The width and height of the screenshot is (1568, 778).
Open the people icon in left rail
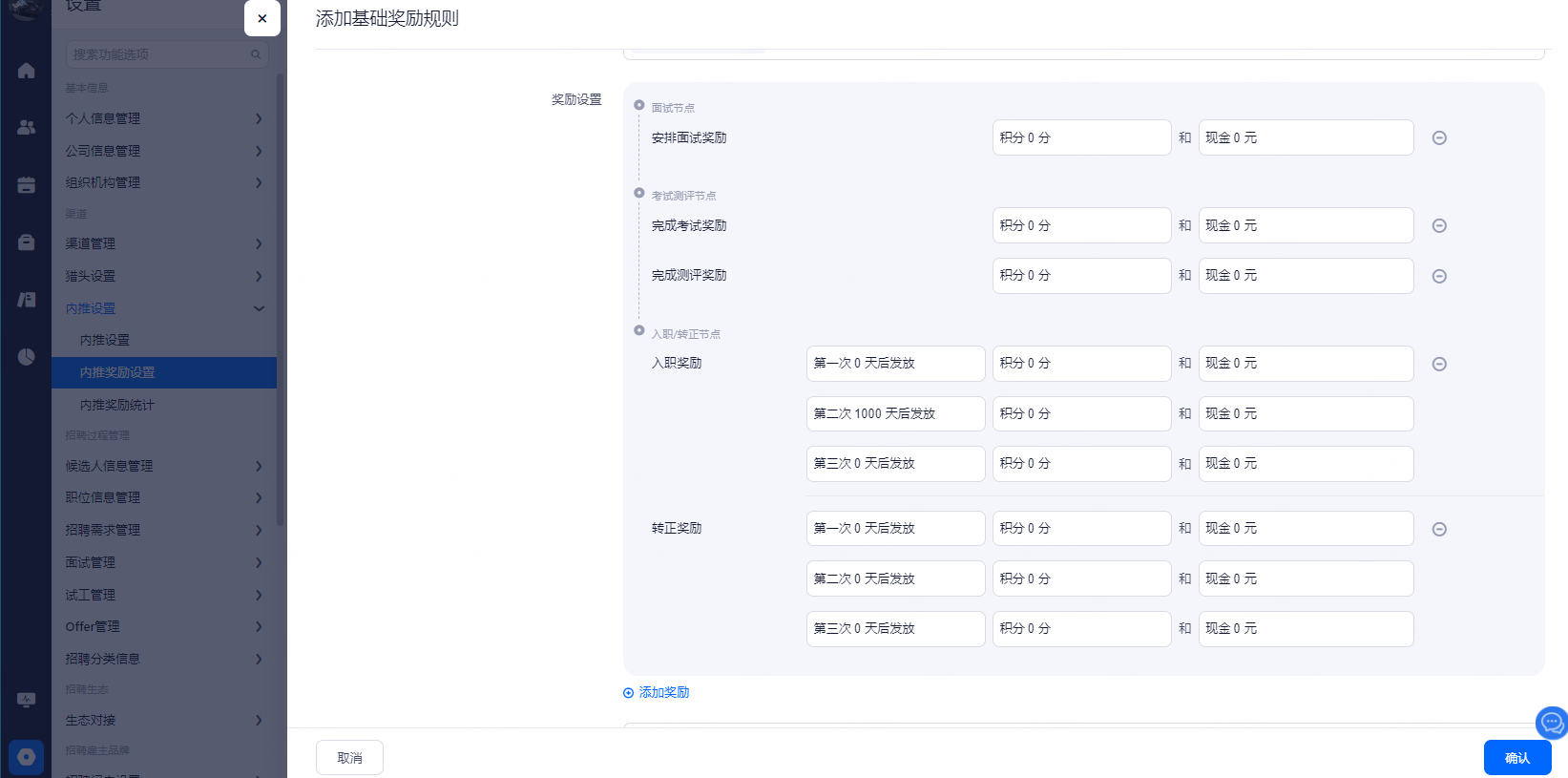26,127
